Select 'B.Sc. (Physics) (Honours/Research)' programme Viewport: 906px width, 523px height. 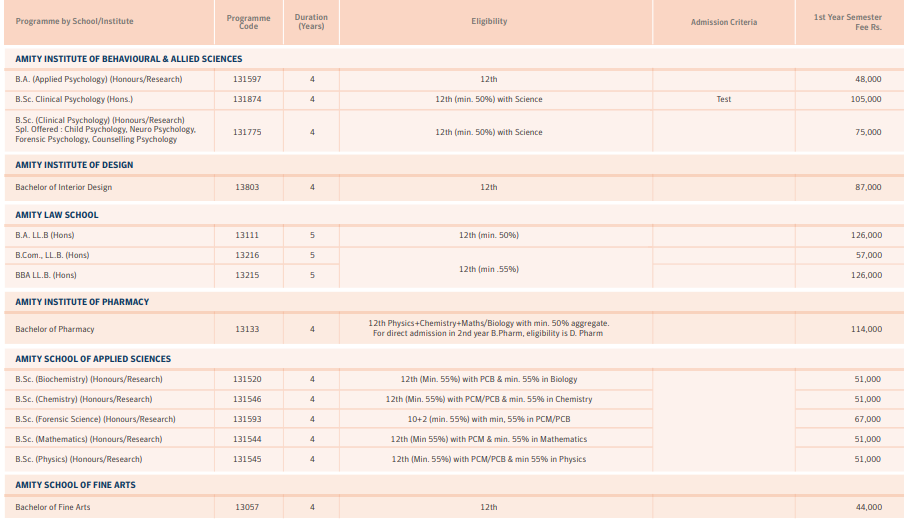pyautogui.click(x=79, y=459)
